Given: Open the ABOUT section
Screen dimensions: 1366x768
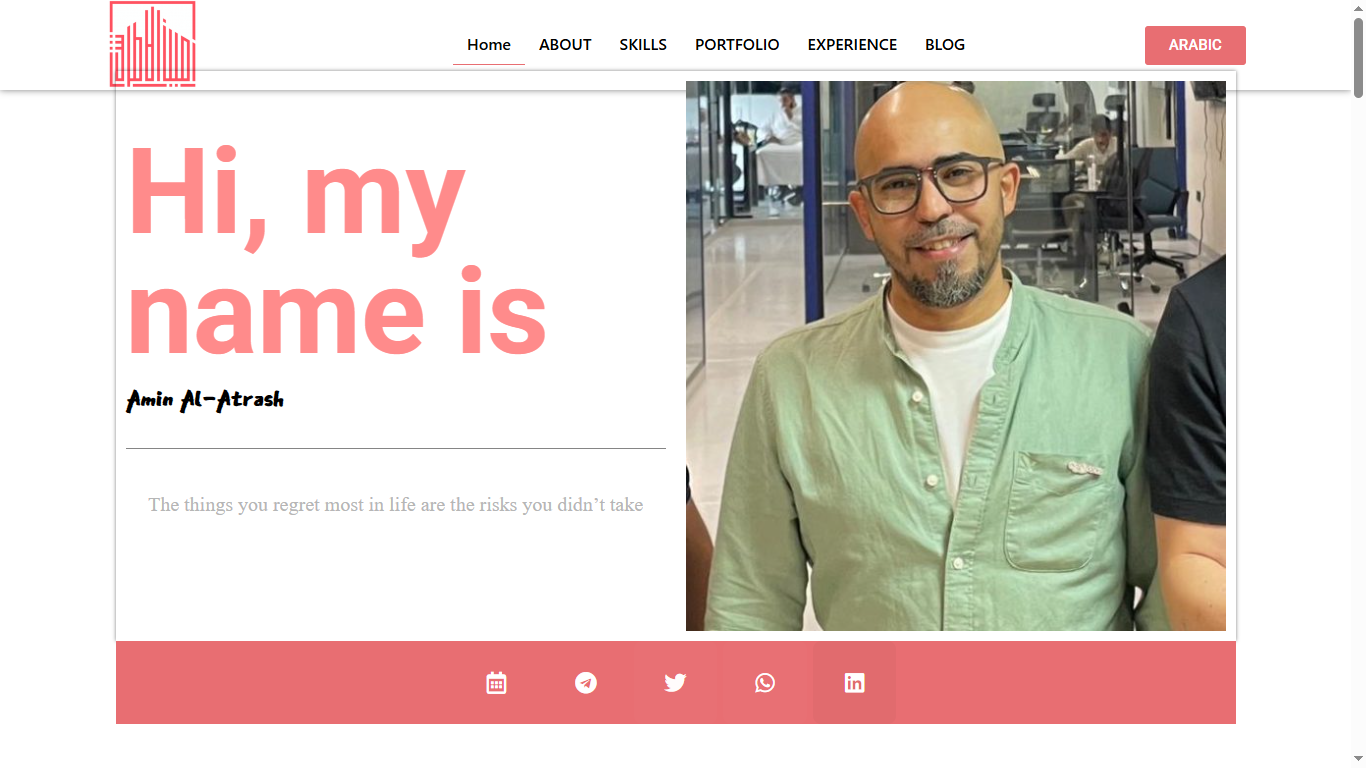Looking at the screenshot, I should click(x=565, y=45).
